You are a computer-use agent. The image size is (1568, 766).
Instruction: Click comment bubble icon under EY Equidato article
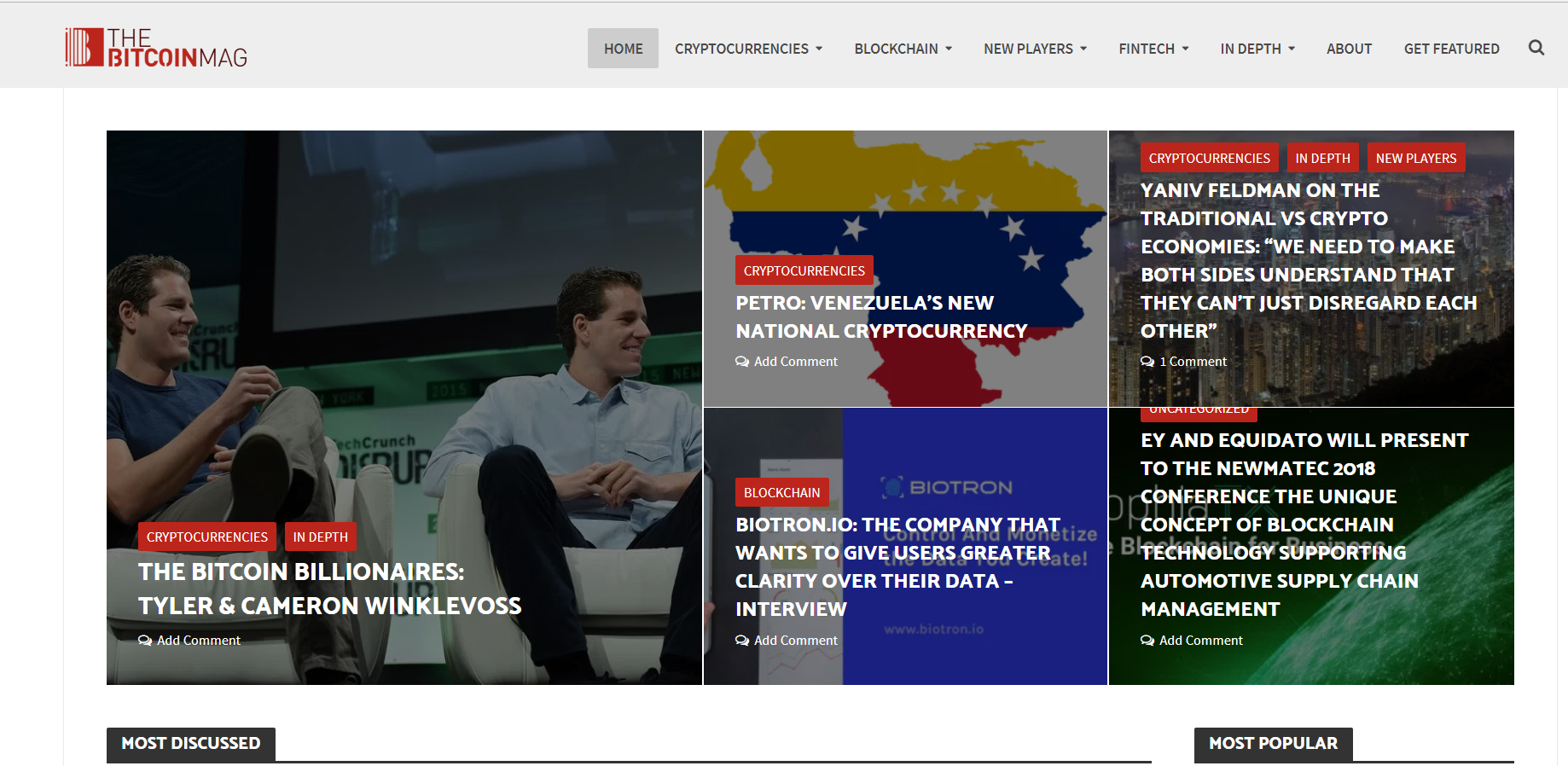click(x=1147, y=641)
